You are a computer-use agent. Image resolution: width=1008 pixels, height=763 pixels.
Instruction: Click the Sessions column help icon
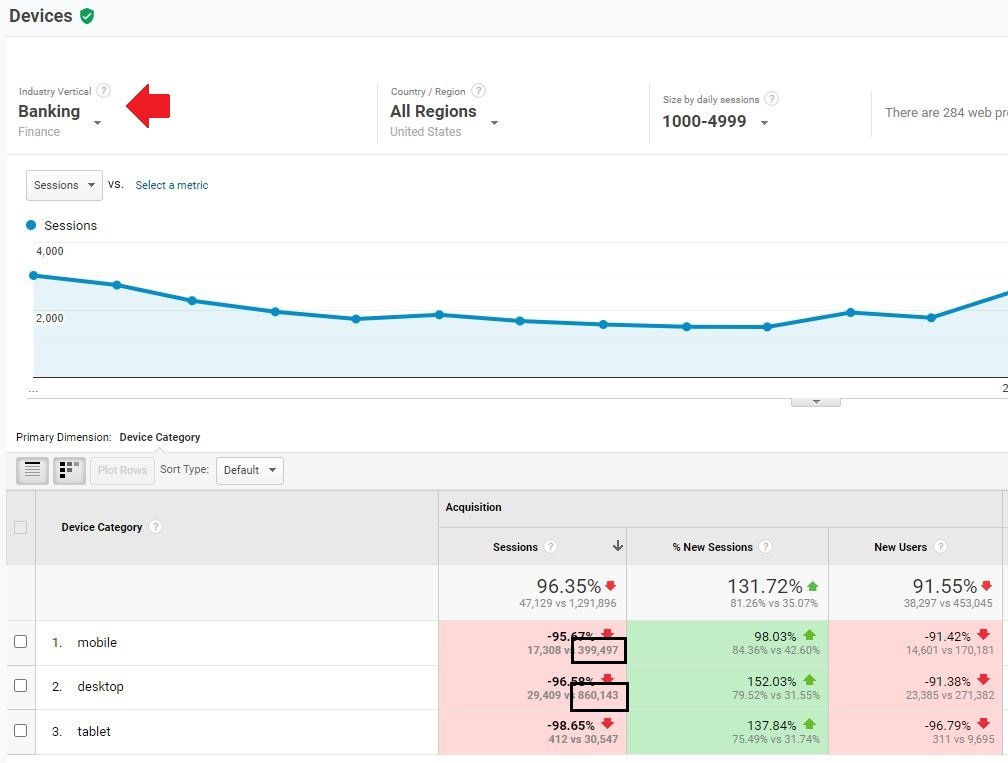point(550,546)
